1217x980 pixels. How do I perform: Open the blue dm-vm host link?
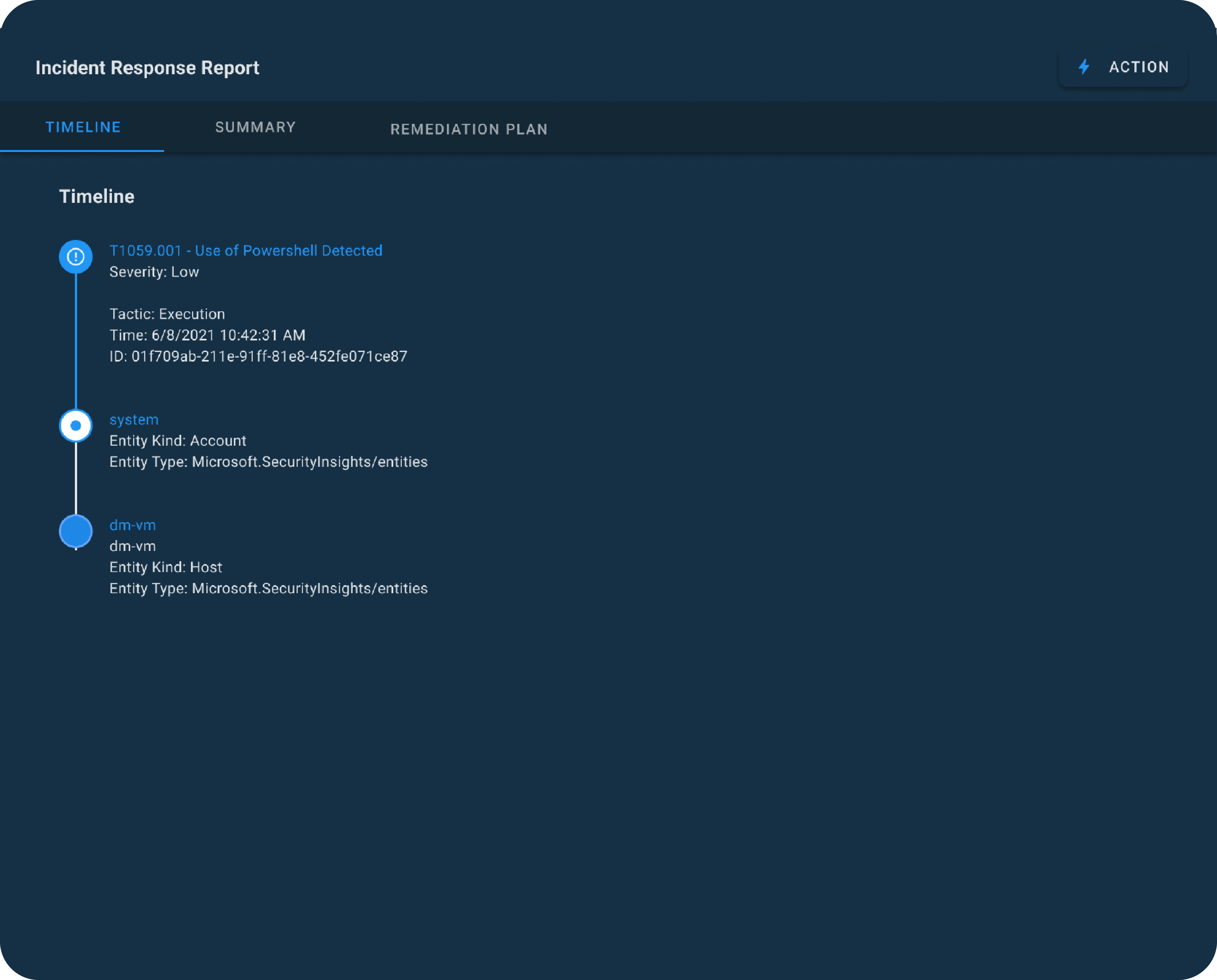pyautogui.click(x=132, y=525)
